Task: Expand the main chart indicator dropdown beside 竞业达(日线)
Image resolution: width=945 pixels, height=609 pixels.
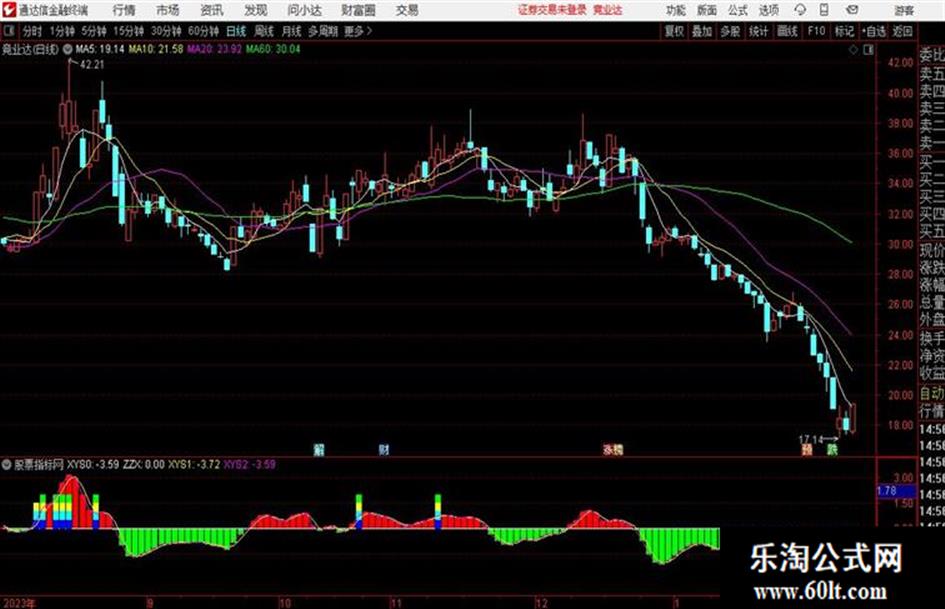Action: 67,49
